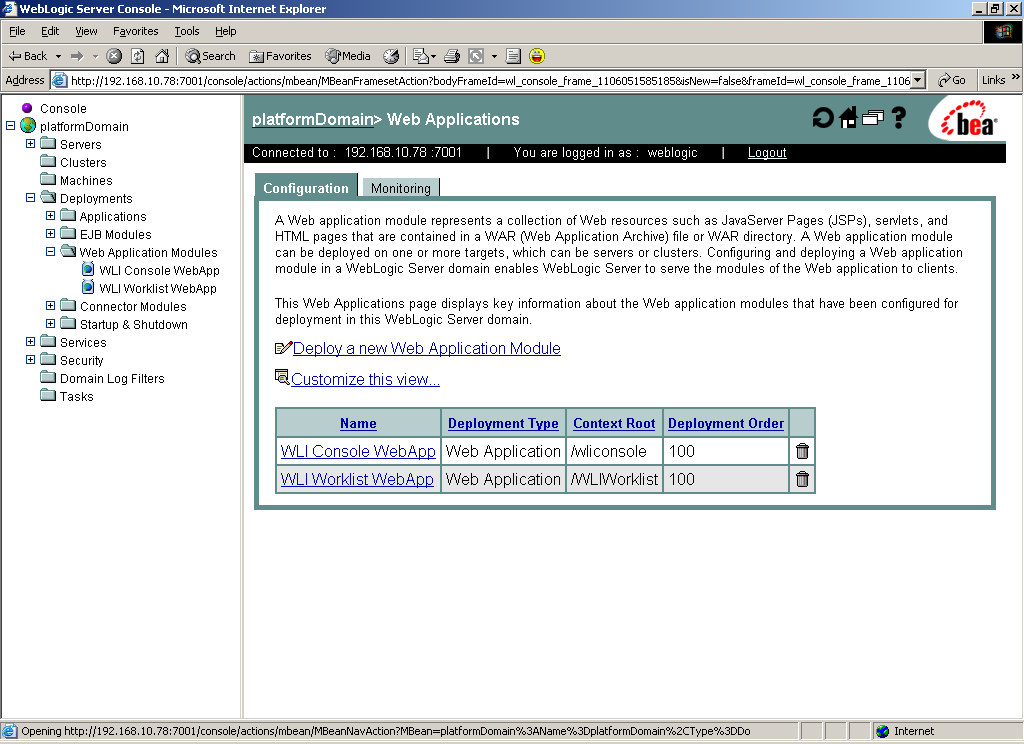The height and width of the screenshot is (744, 1024).
Task: Open the Favorites toolbar button
Action: 280,56
